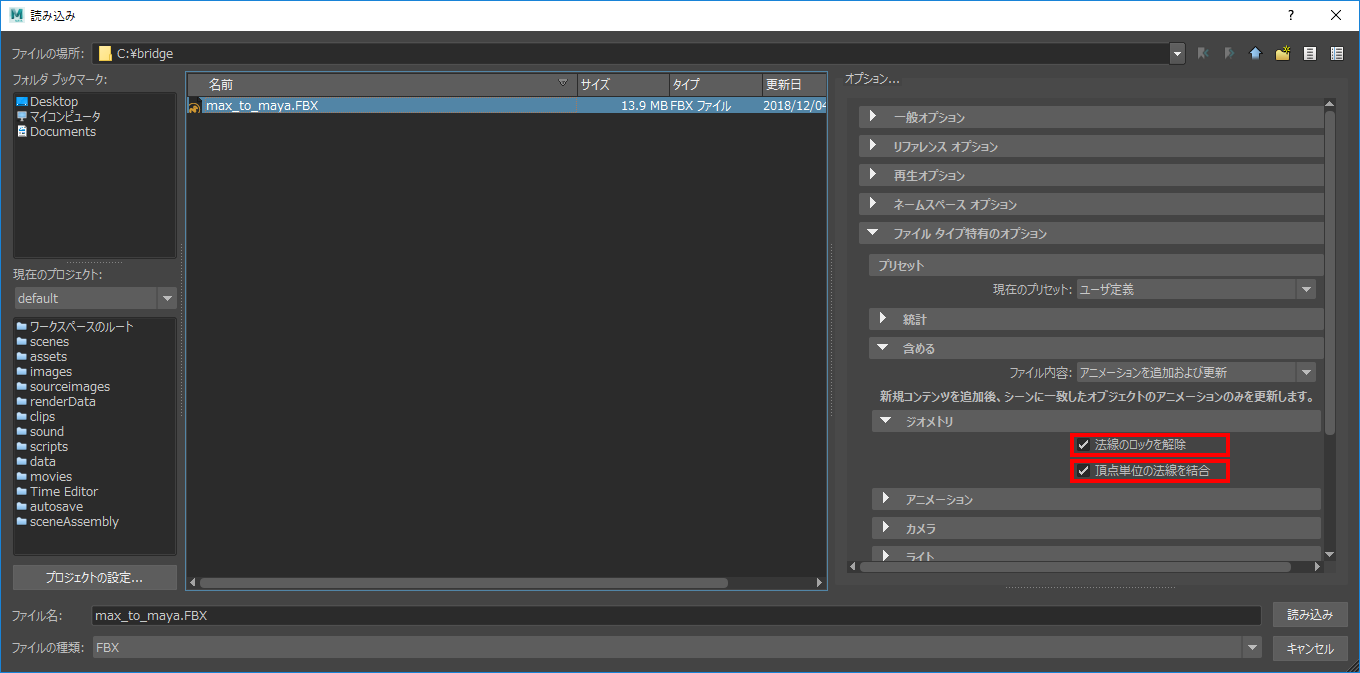
Task: Open the 現在のプリセット dropdown
Action: [1195, 290]
